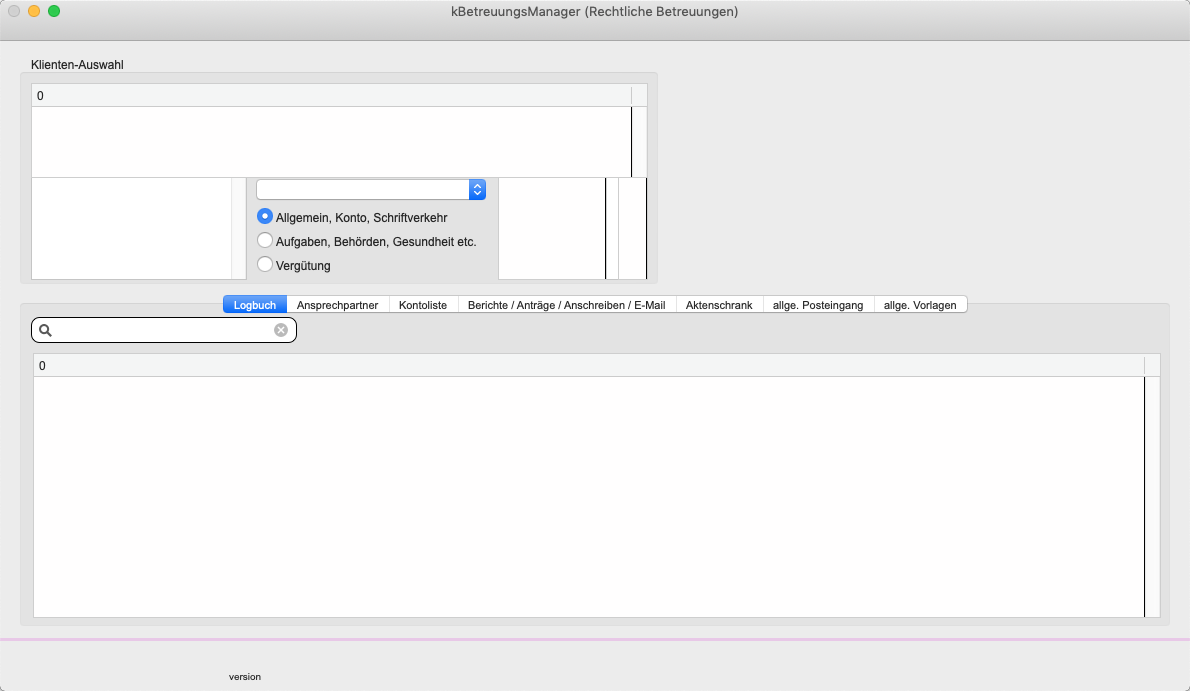Choose the 'Vergütung' radio button
The image size is (1190, 691).
(x=265, y=265)
